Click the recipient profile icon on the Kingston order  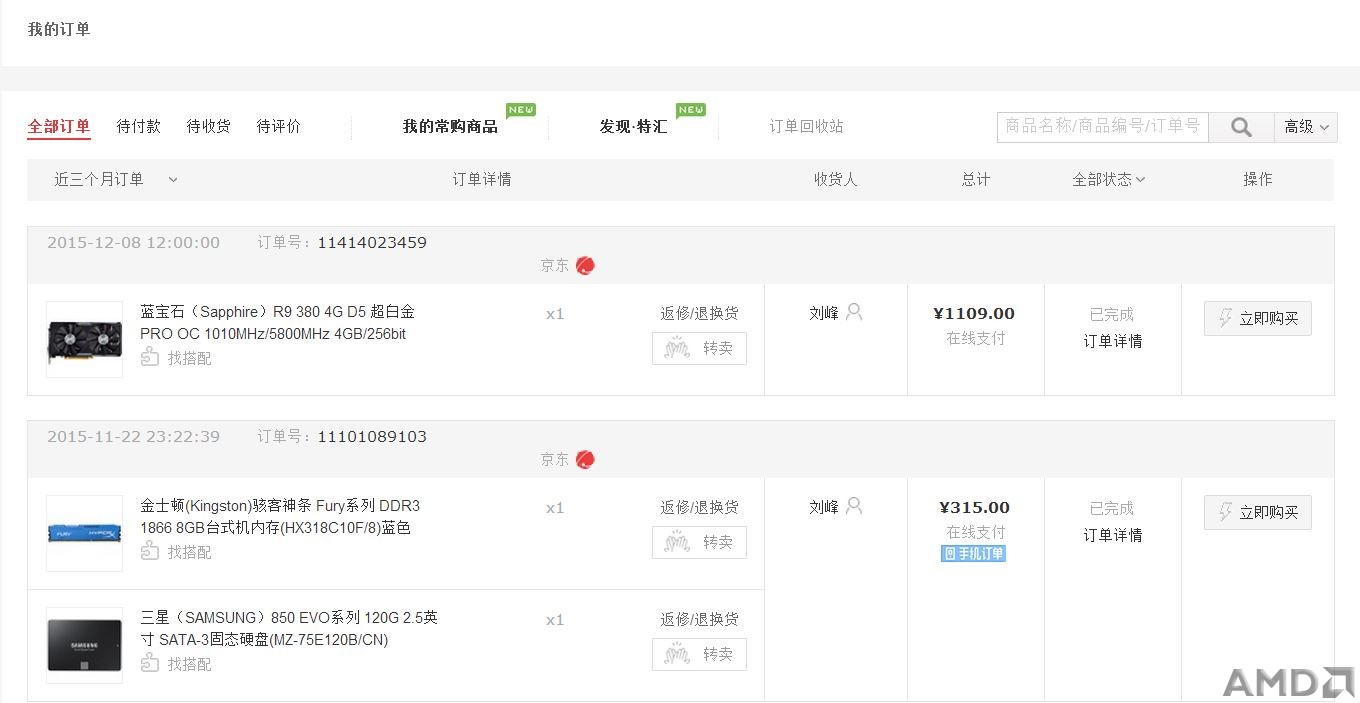[854, 506]
